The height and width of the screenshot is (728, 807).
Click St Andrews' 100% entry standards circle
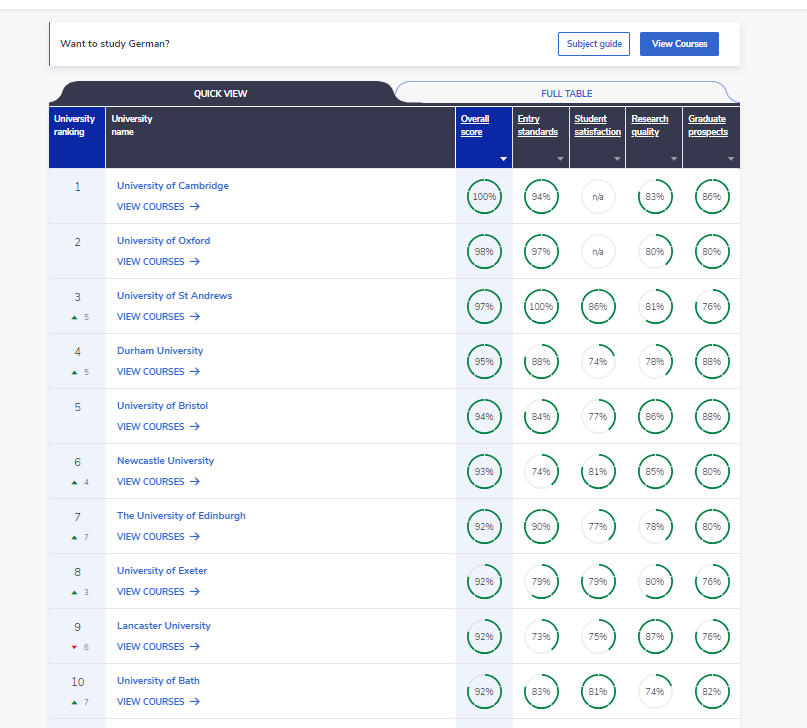click(x=541, y=307)
